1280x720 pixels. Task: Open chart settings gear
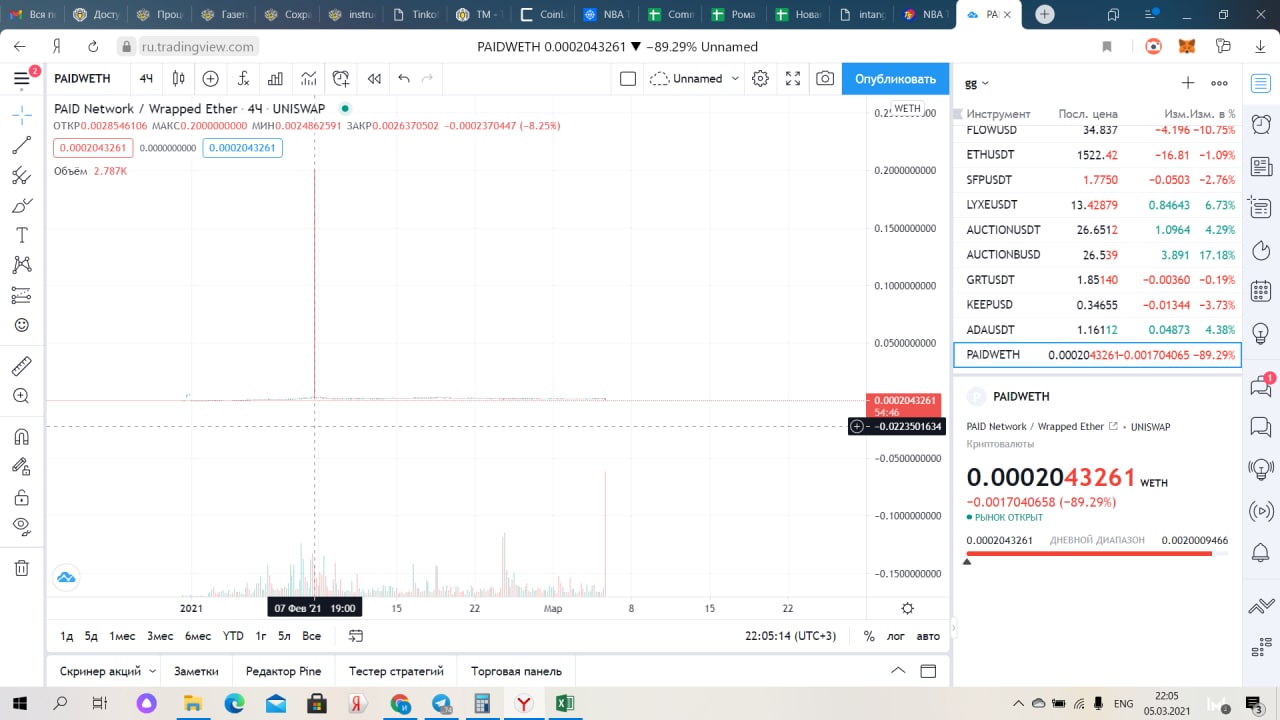click(760, 79)
